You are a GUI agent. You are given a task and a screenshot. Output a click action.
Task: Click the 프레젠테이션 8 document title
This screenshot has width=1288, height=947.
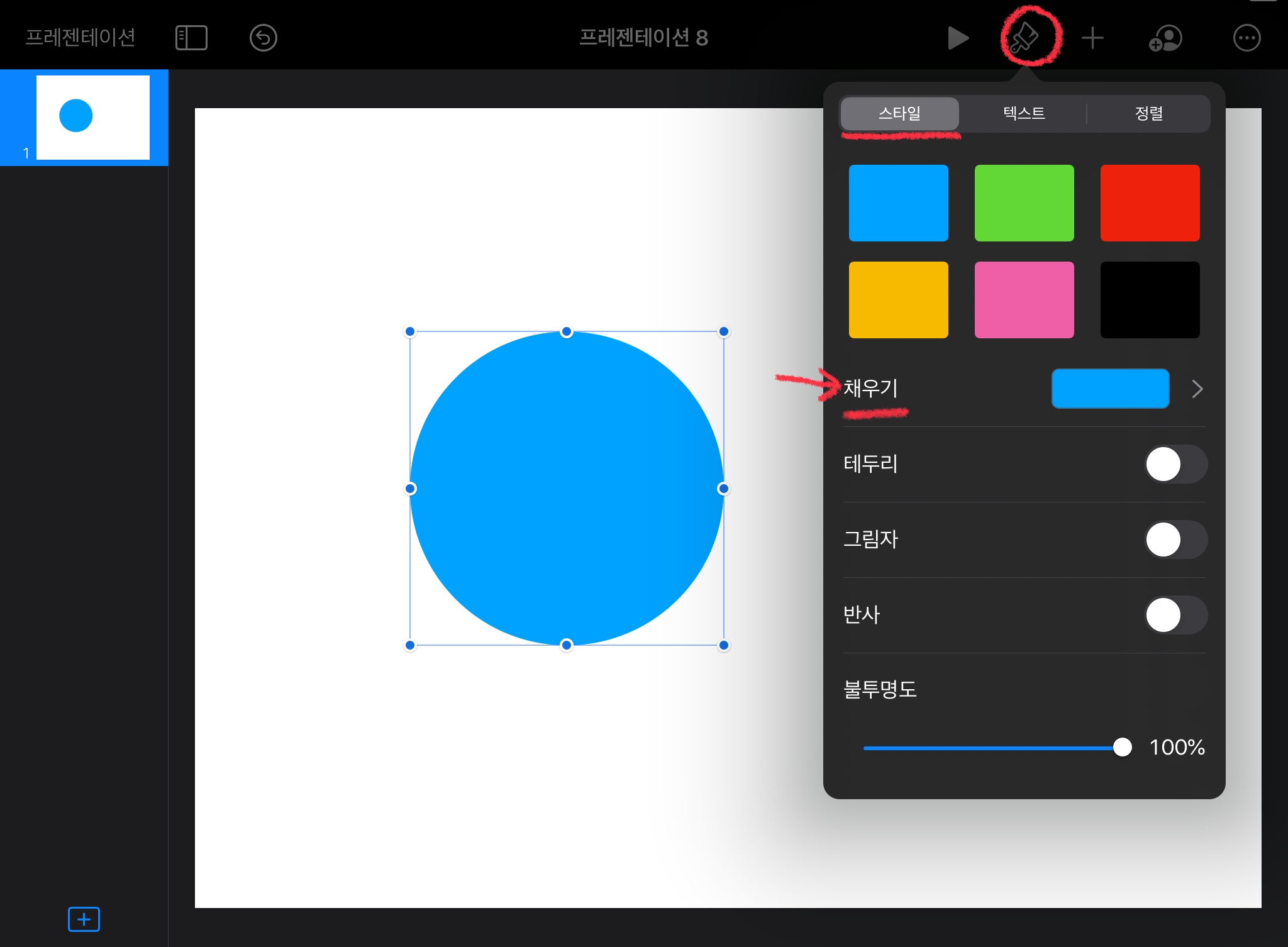click(643, 38)
